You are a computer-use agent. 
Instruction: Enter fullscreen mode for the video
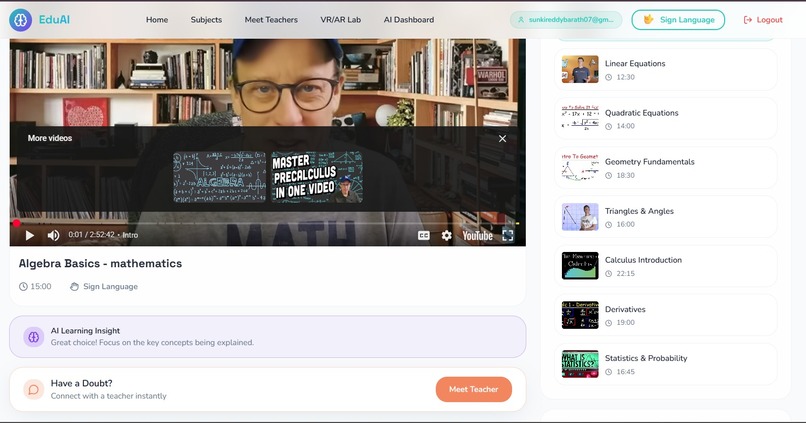(508, 235)
